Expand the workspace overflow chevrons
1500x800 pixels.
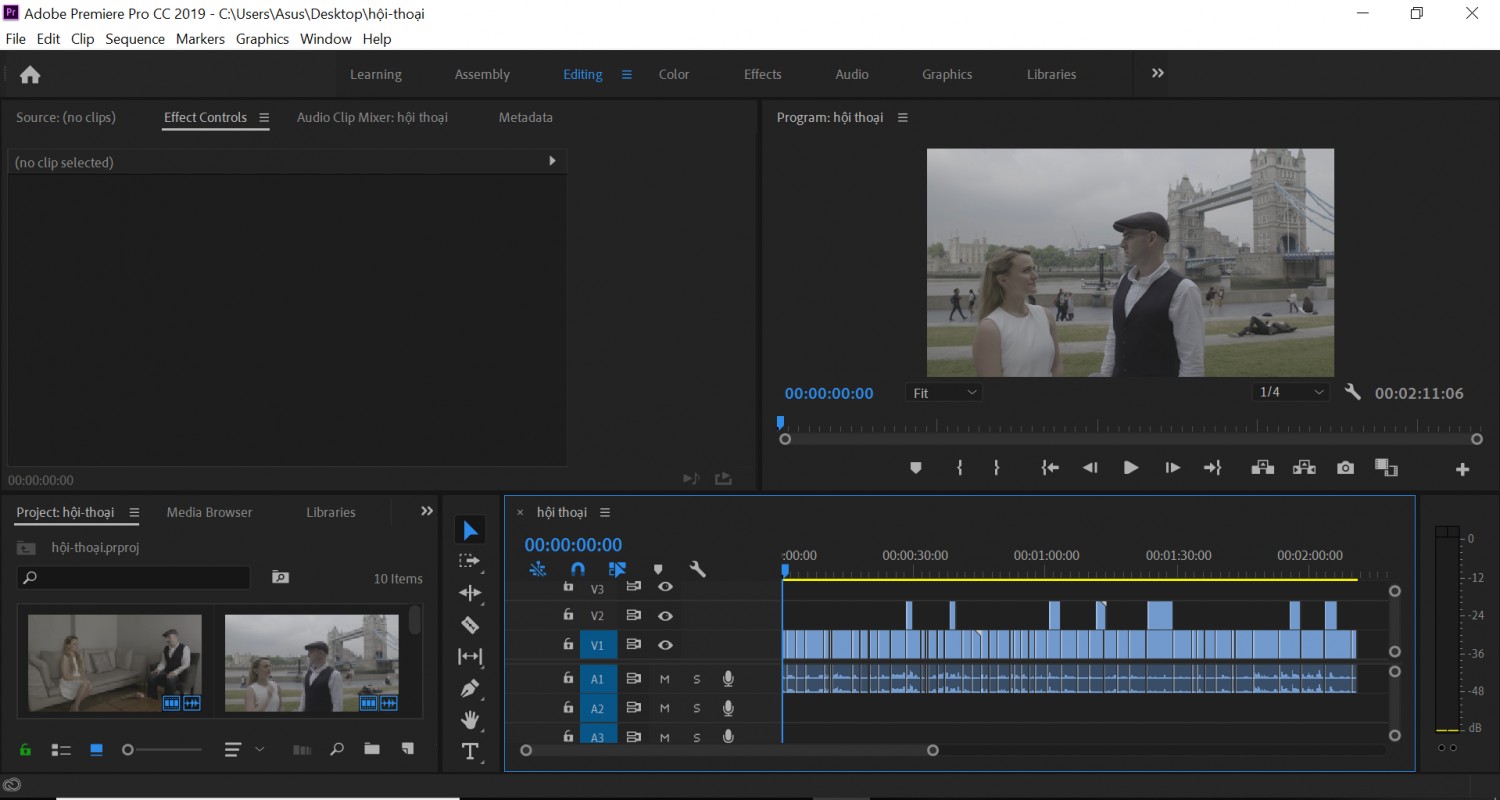(x=1158, y=73)
